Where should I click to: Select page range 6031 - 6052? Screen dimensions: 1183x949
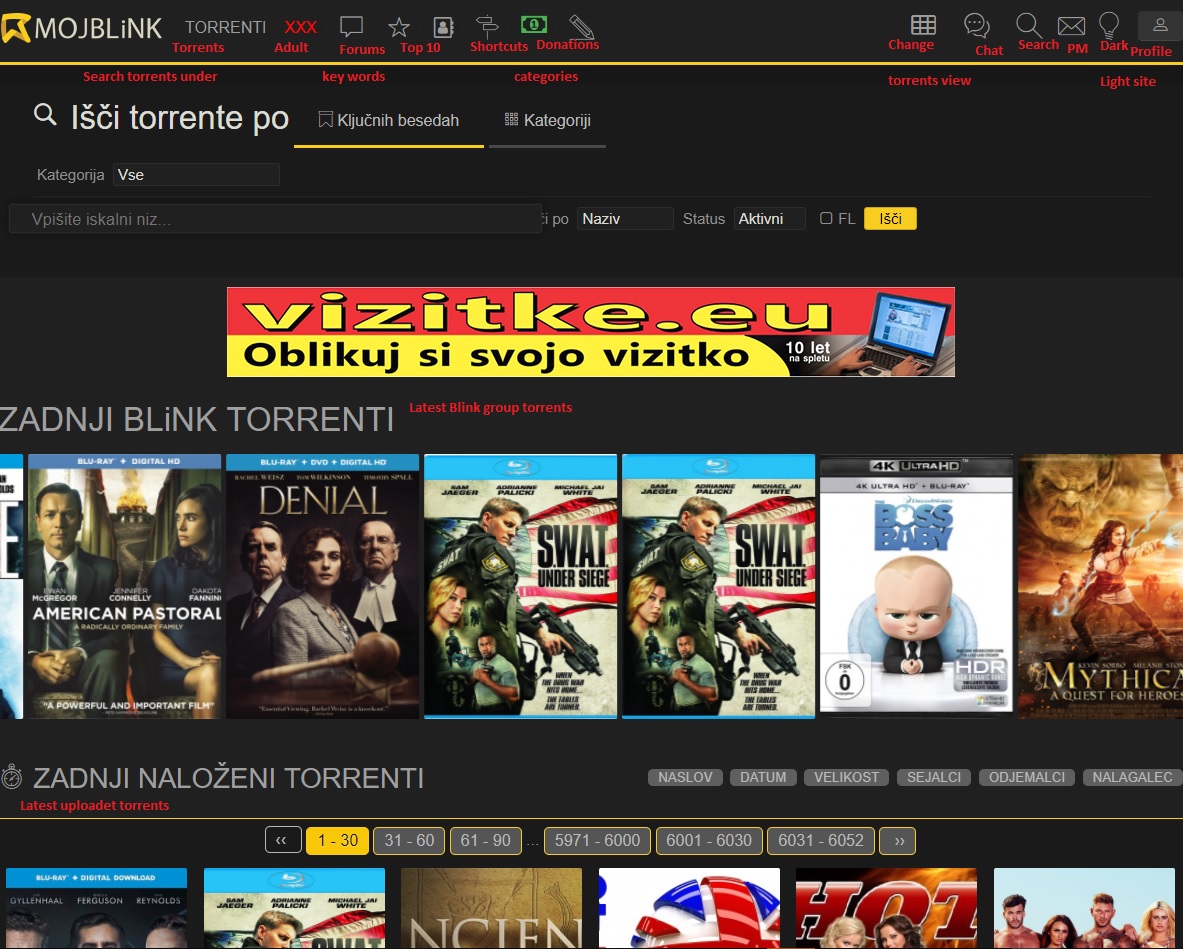coord(821,840)
